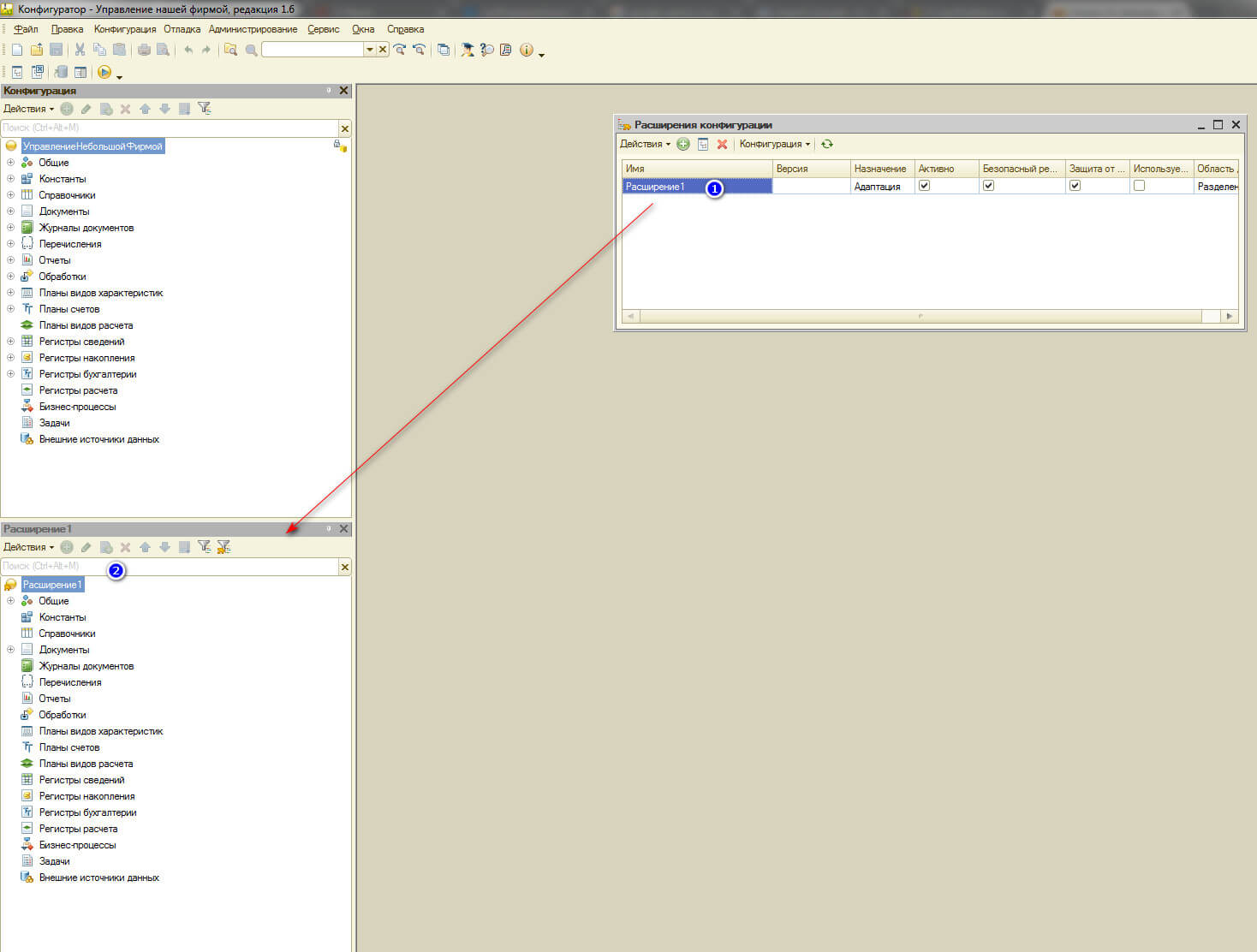Expand the Справочники node in Конфигурация tree
This screenshot has height=952, width=1257.
click(x=10, y=195)
